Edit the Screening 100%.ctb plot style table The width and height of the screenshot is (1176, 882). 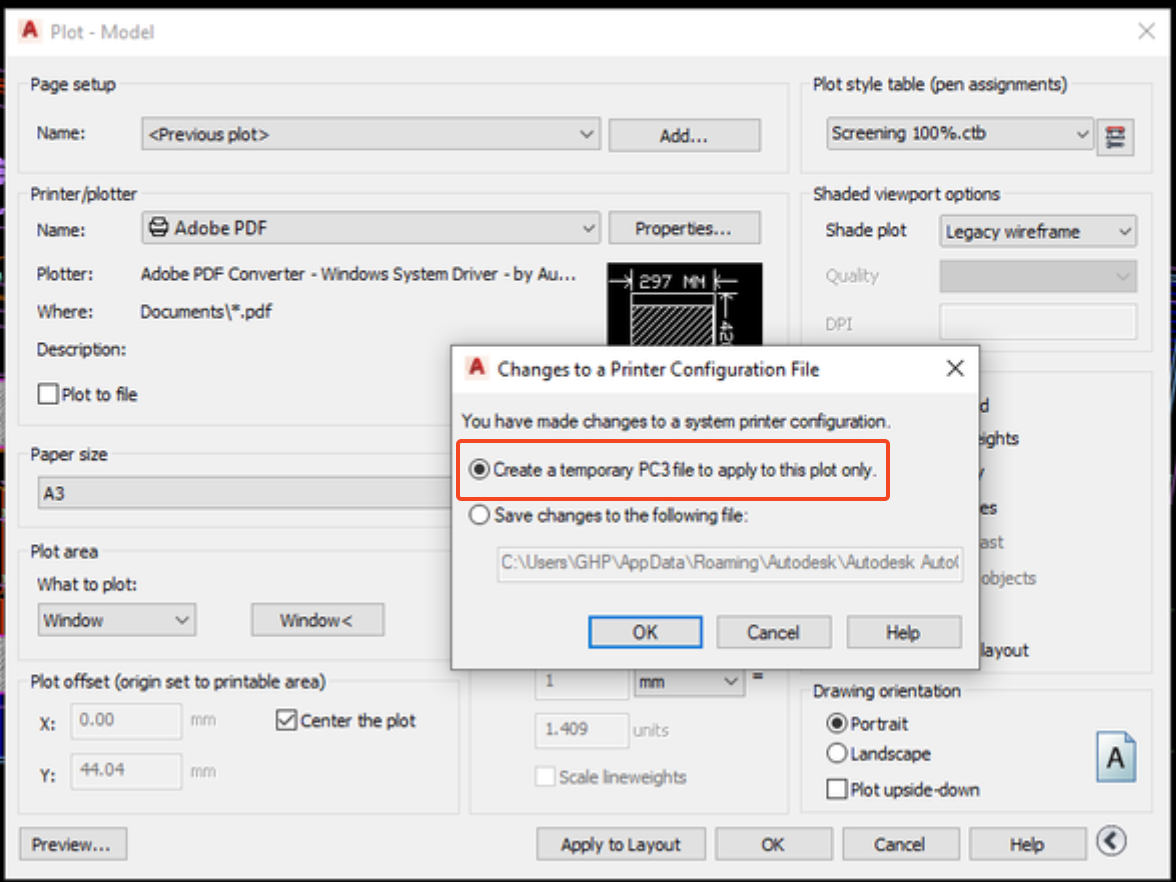tap(1115, 137)
